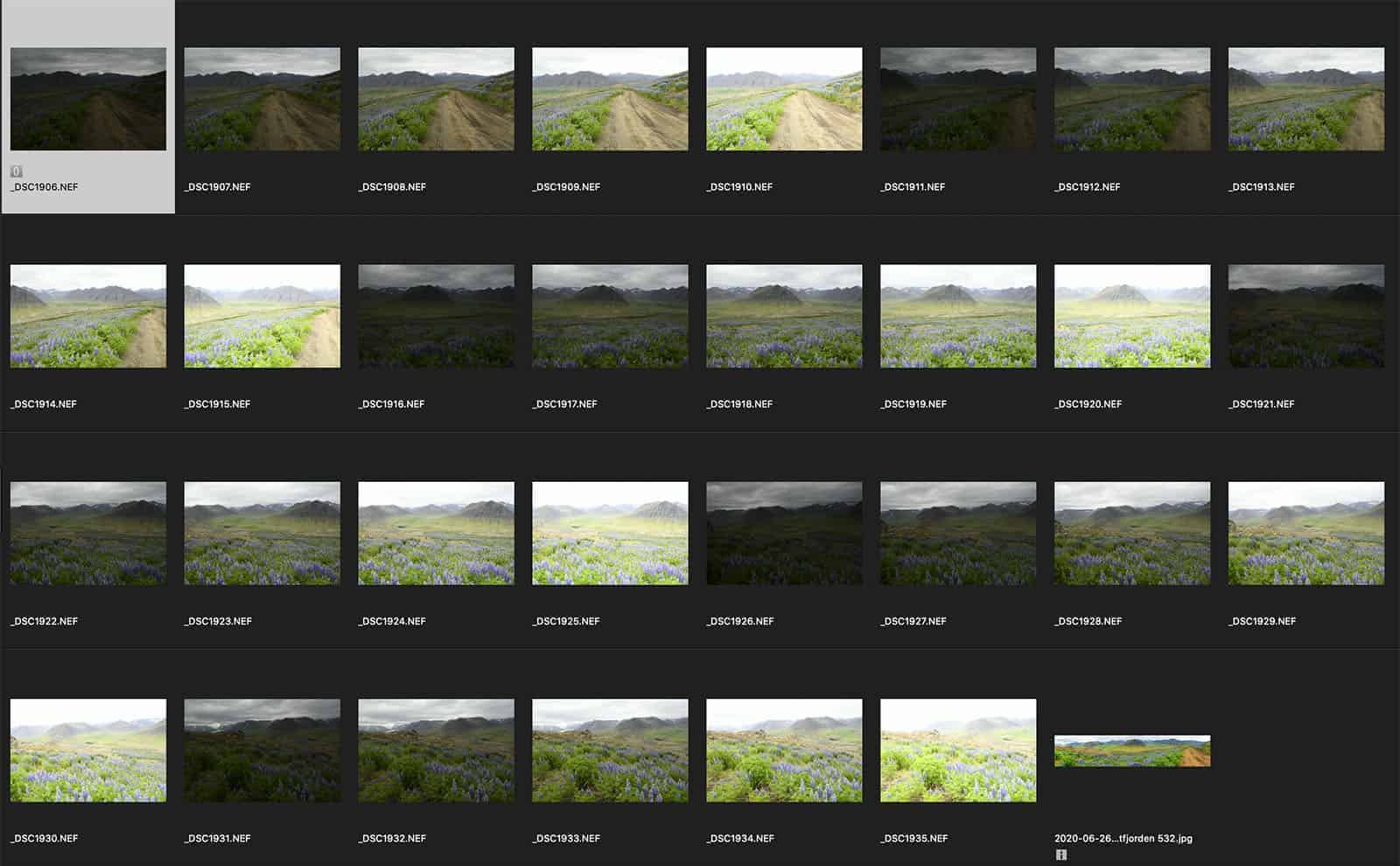
Task: Select the _DSC1933.NEF thumbnail
Action: [x=610, y=750]
